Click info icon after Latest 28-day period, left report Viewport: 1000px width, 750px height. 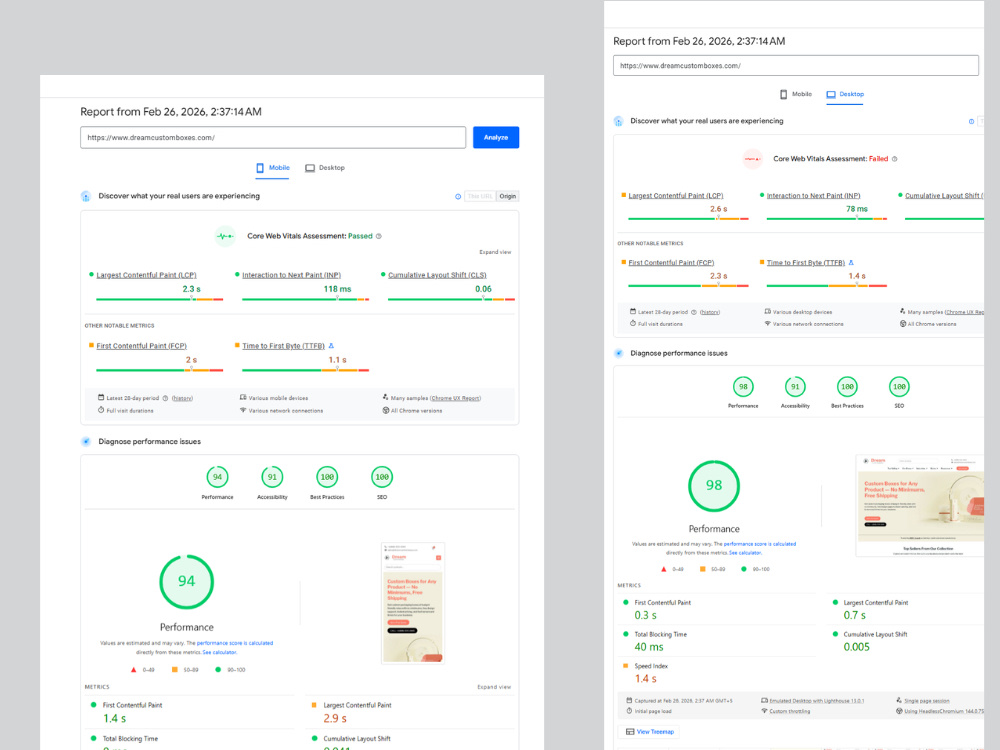(165, 398)
